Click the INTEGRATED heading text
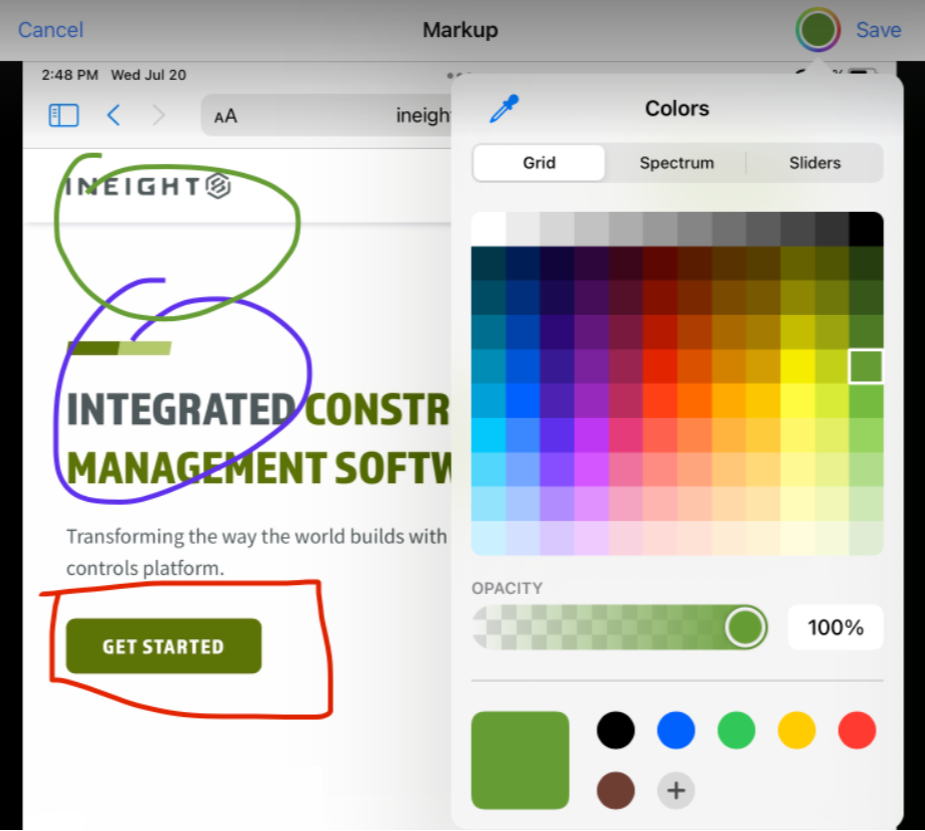 pos(181,409)
